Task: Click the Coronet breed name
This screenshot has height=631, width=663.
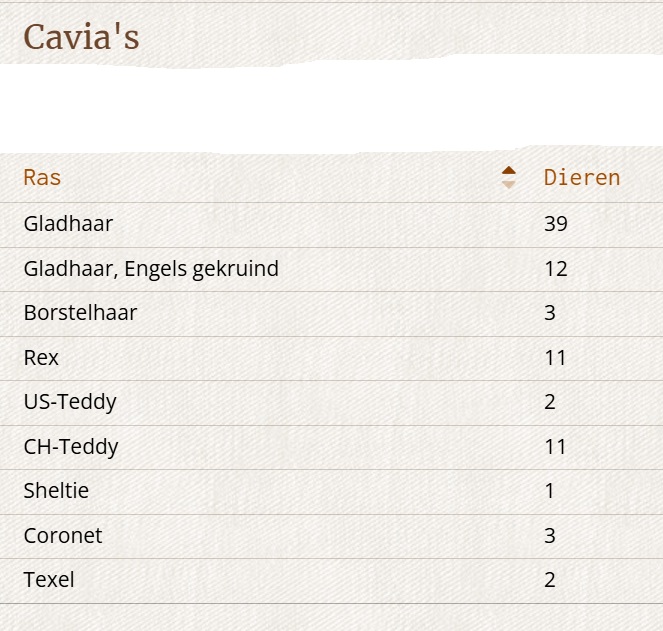Action: tap(63, 536)
